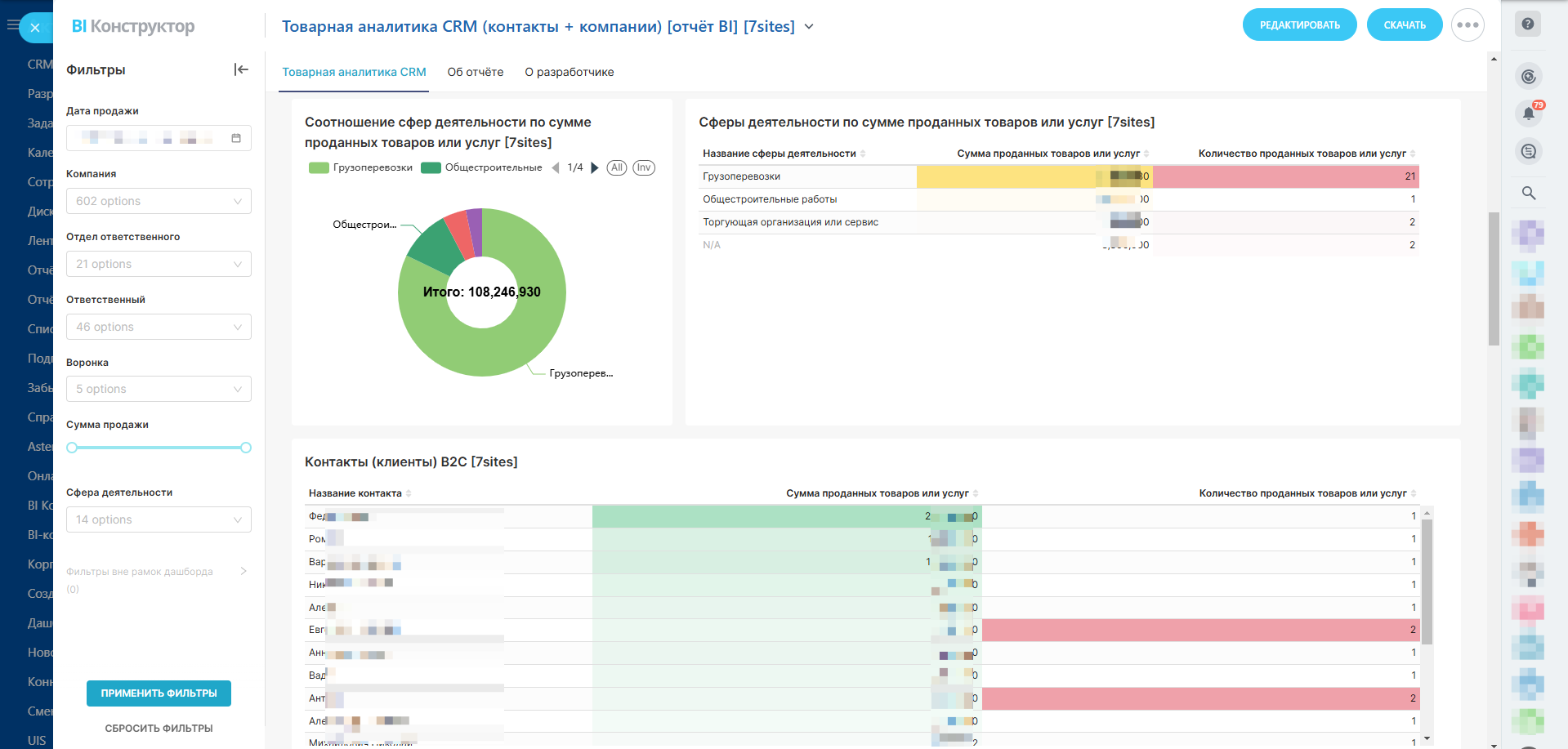Open the Компания 602 options dropdown

(x=159, y=201)
